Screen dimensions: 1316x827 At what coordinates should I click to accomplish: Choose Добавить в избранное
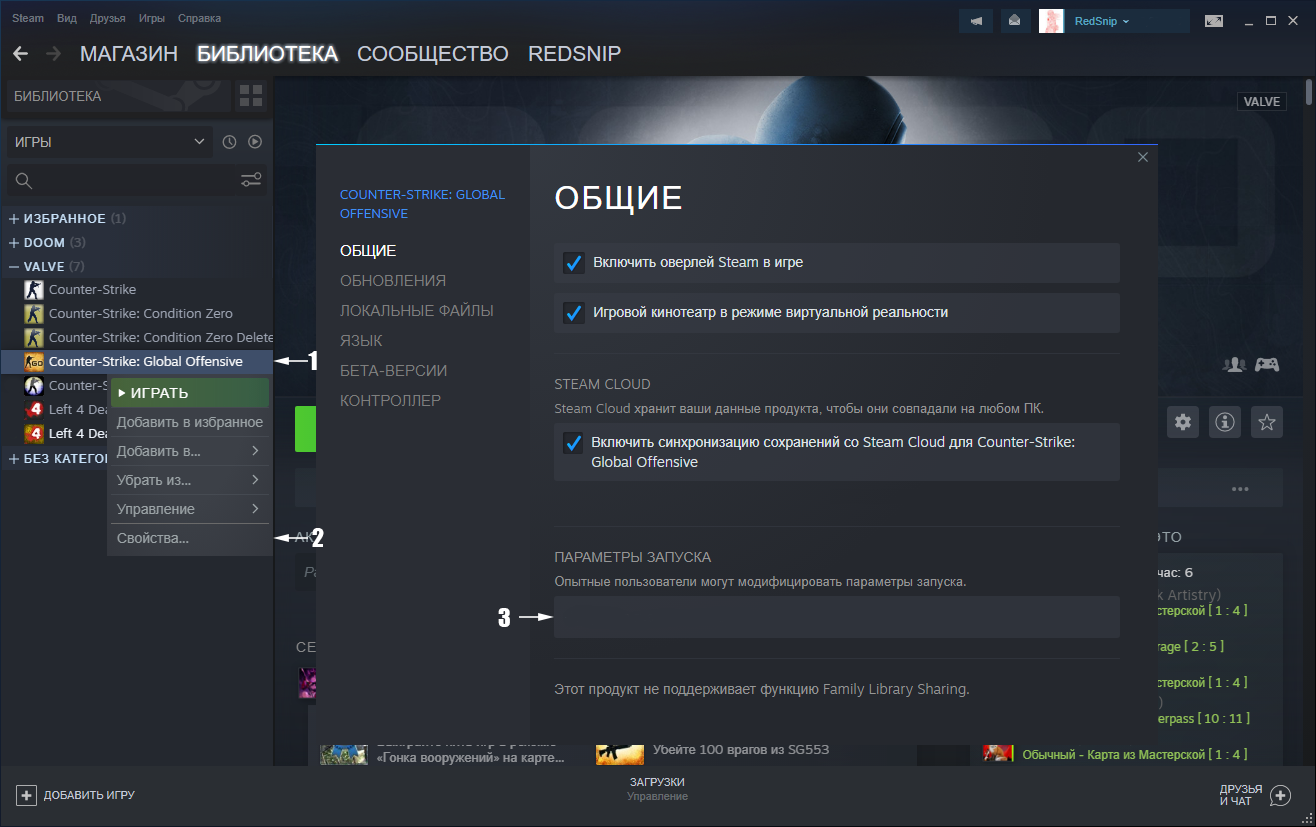pos(188,422)
